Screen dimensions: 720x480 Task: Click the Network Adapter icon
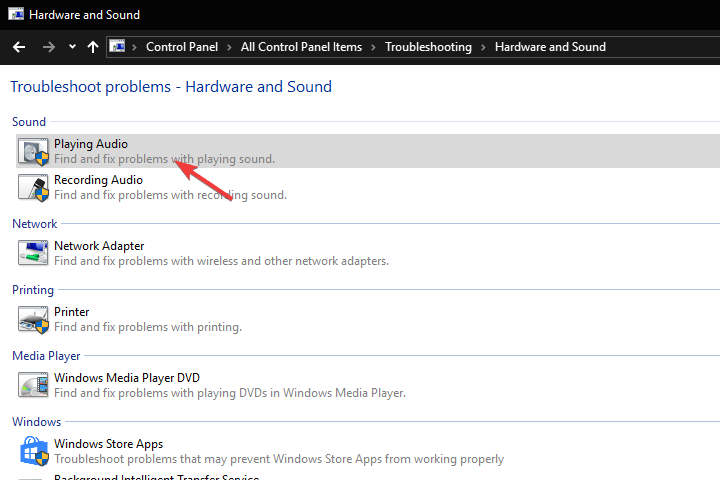click(33, 253)
